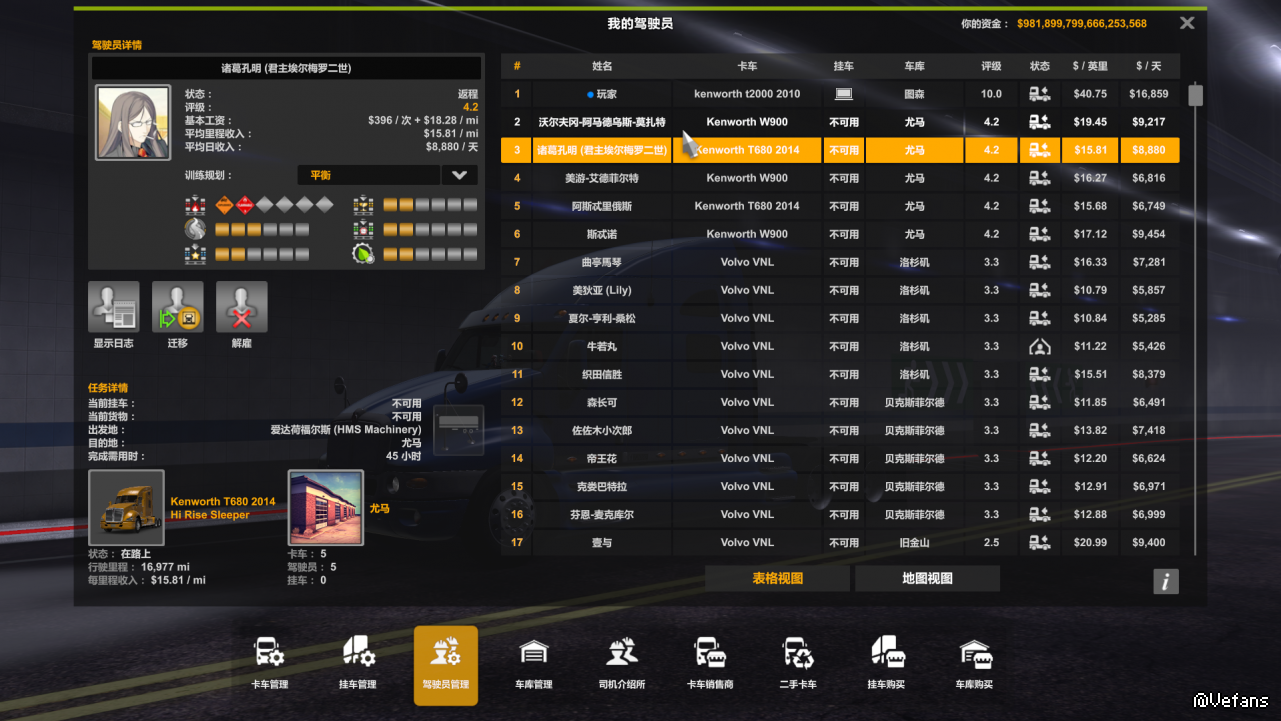
Task: Sort by $ / 天 column header
Action: coord(1148,66)
